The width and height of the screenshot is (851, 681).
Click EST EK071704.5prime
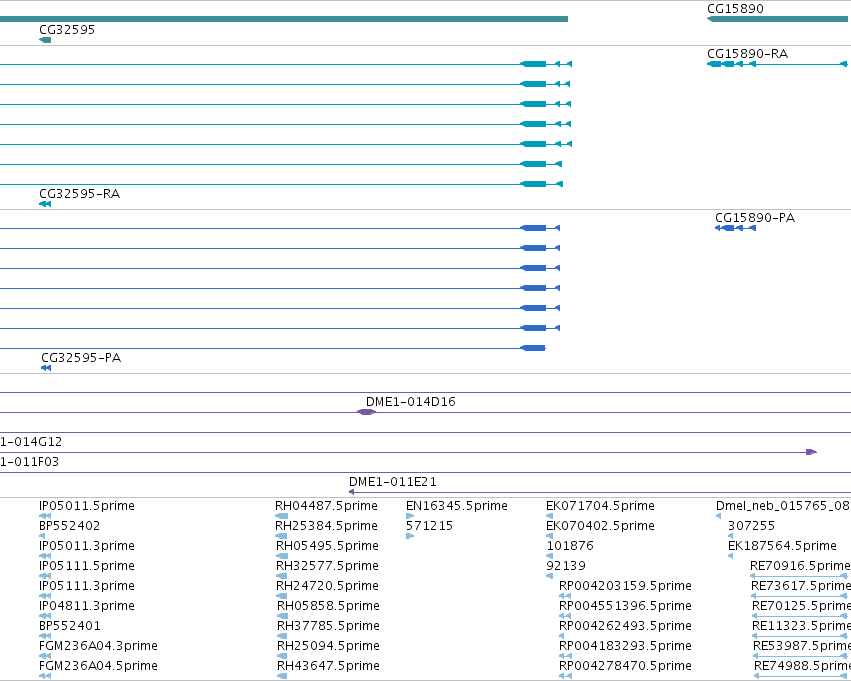click(600, 506)
